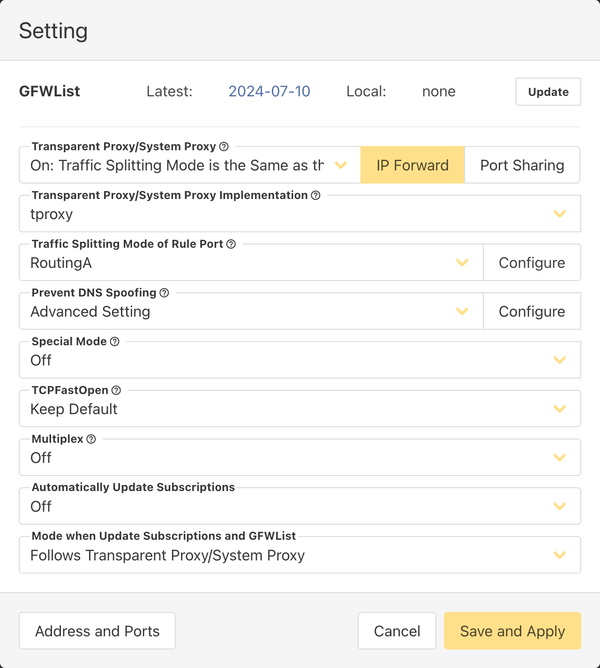600x668 pixels.
Task: Expand the tproxy implementation dropdown
Action: pos(299,214)
